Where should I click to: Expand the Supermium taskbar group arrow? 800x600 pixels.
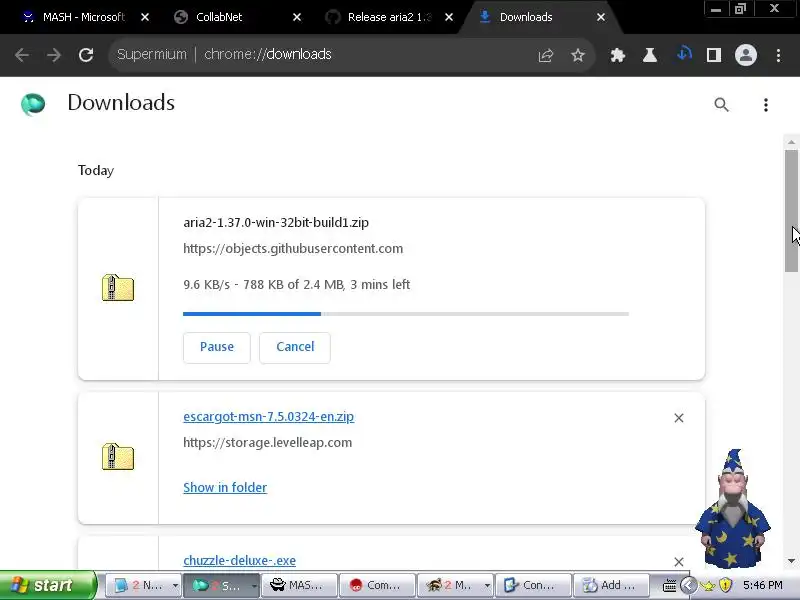254,585
